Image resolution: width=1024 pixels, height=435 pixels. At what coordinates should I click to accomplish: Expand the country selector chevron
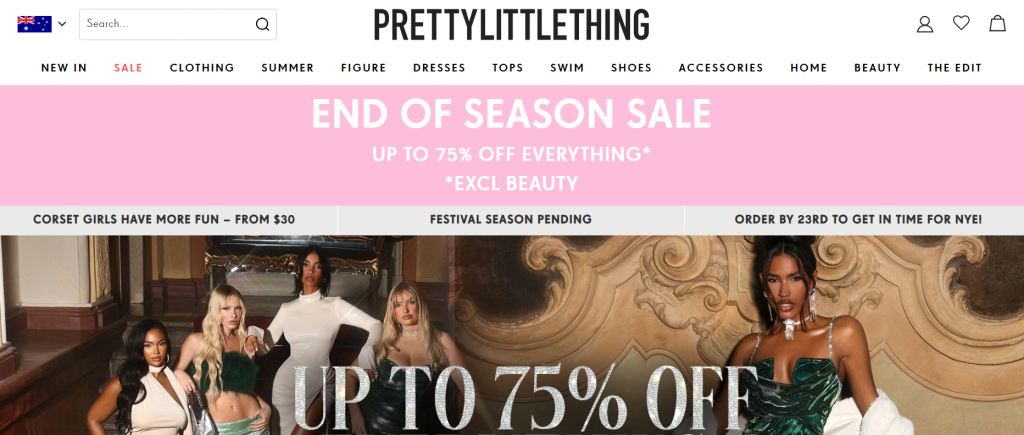(62, 24)
